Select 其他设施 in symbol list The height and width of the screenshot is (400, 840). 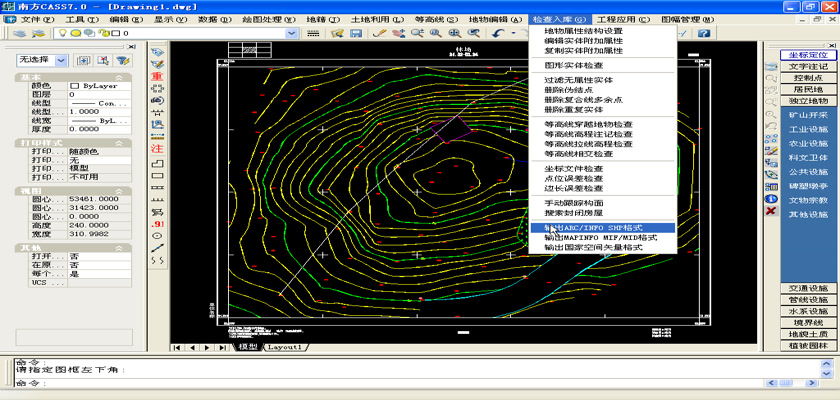point(808,215)
